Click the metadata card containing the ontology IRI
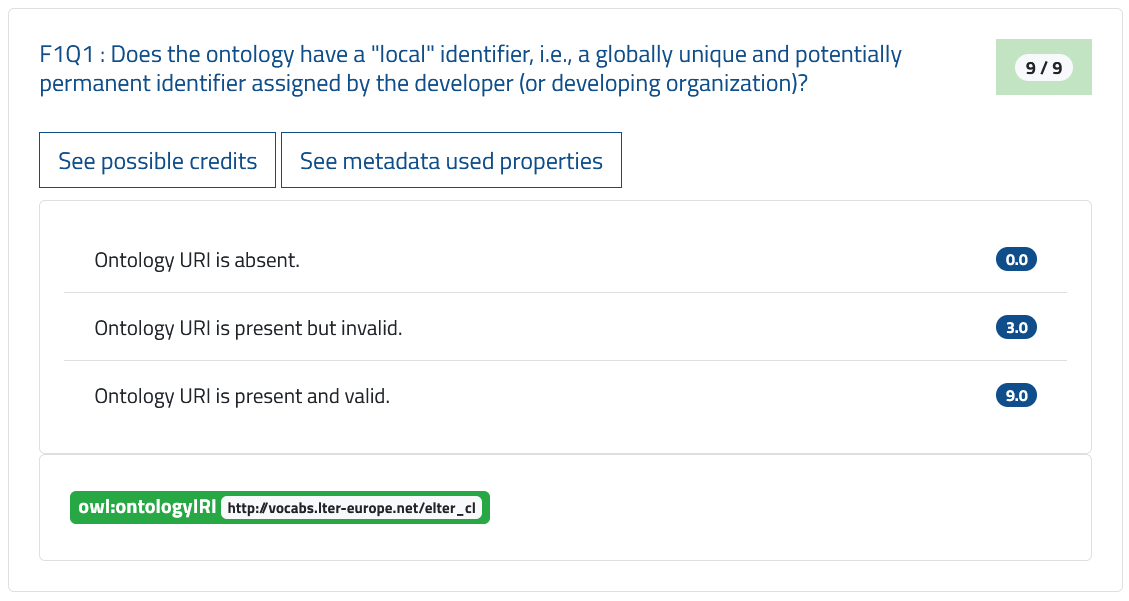1129x601 pixels. point(565,507)
